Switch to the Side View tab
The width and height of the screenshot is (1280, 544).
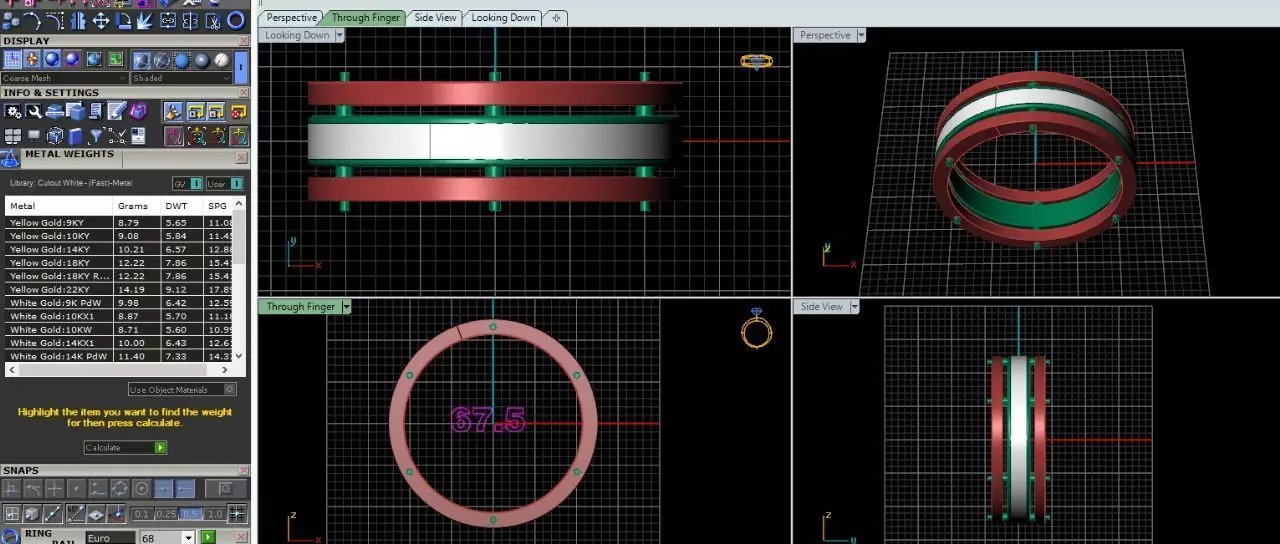[x=435, y=17]
